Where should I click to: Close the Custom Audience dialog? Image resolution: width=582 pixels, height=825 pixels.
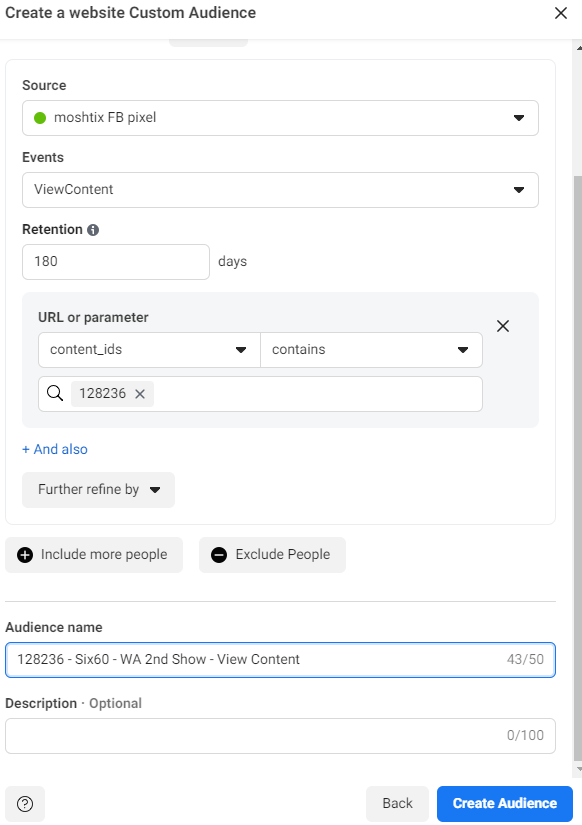point(561,13)
